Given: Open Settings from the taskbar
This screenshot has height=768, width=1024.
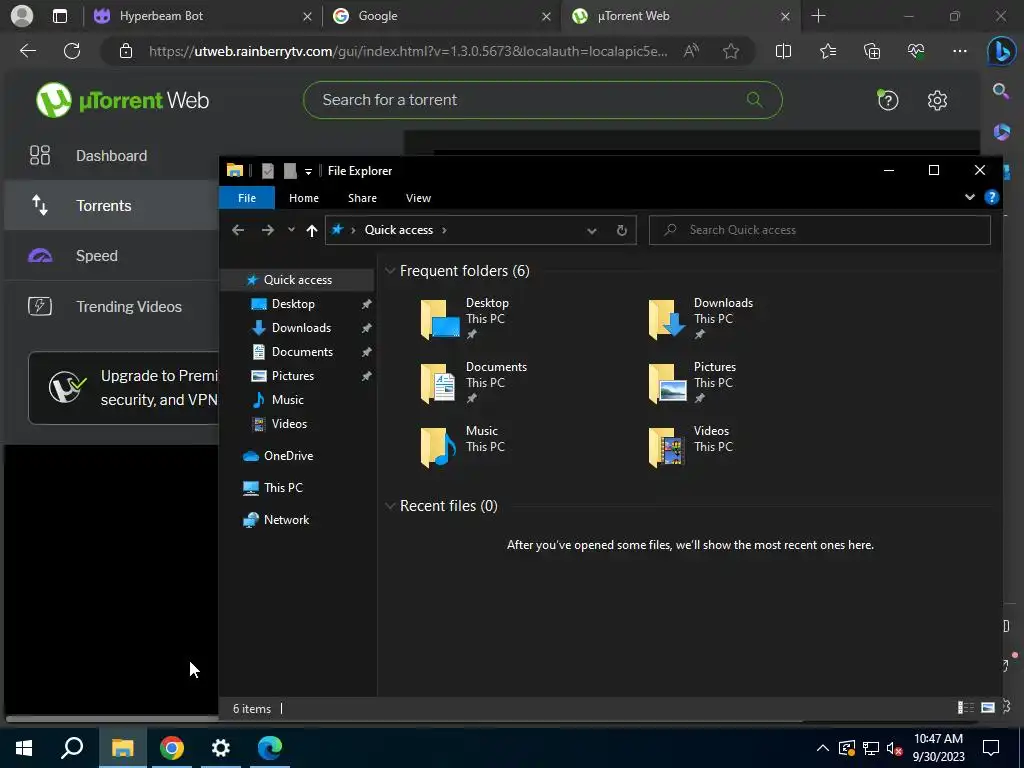Looking at the screenshot, I should pyautogui.click(x=221, y=748).
